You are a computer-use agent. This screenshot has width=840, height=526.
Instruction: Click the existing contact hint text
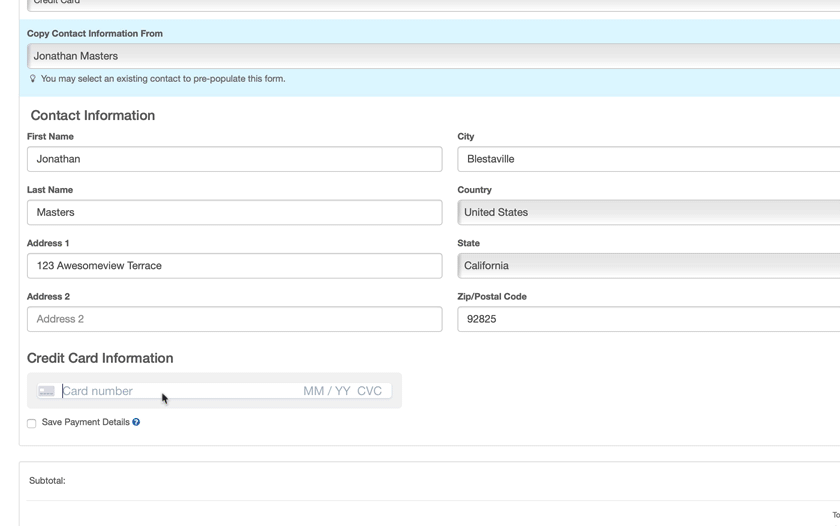coord(163,79)
